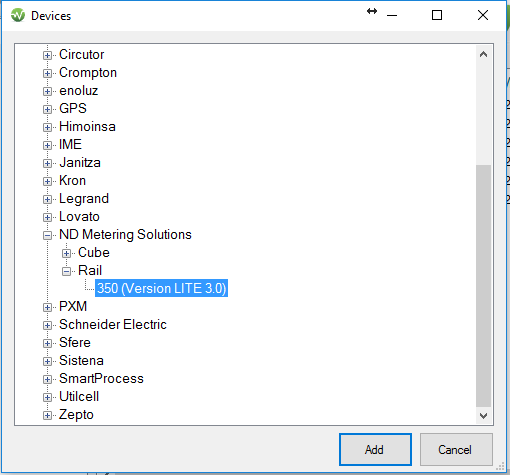Click the scrollbar up arrow
This screenshot has height=475, width=510.
point(483,54)
